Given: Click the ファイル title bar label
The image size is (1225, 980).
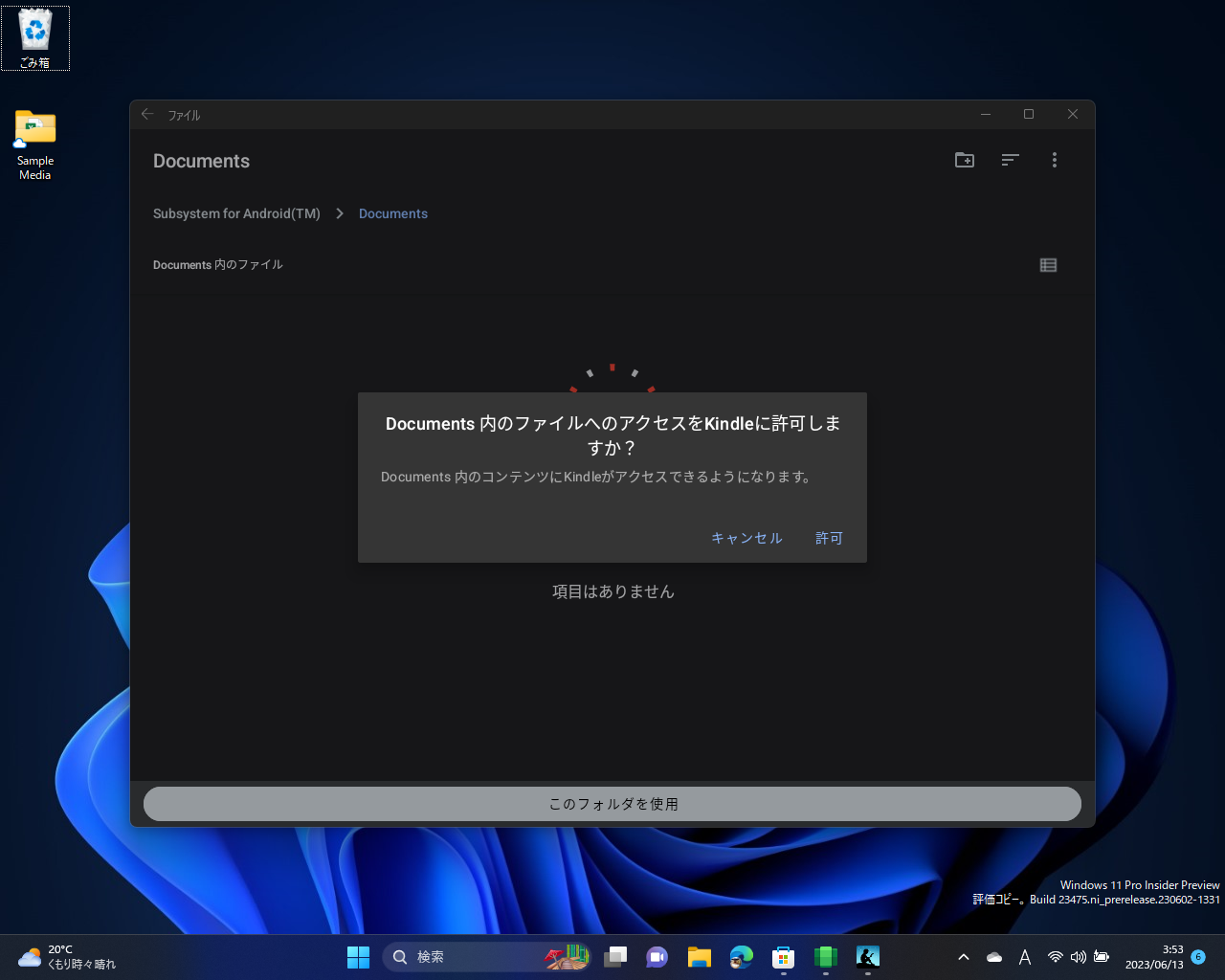Looking at the screenshot, I should 183,114.
